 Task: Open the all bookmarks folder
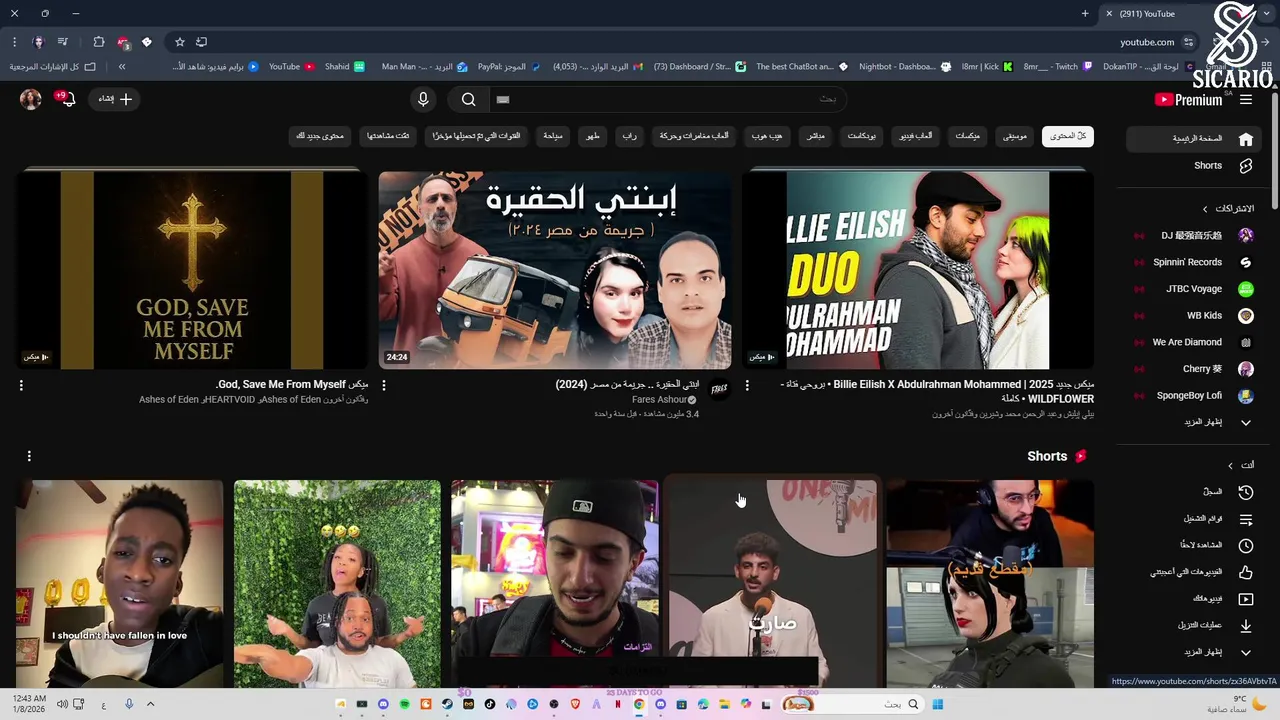tap(53, 67)
